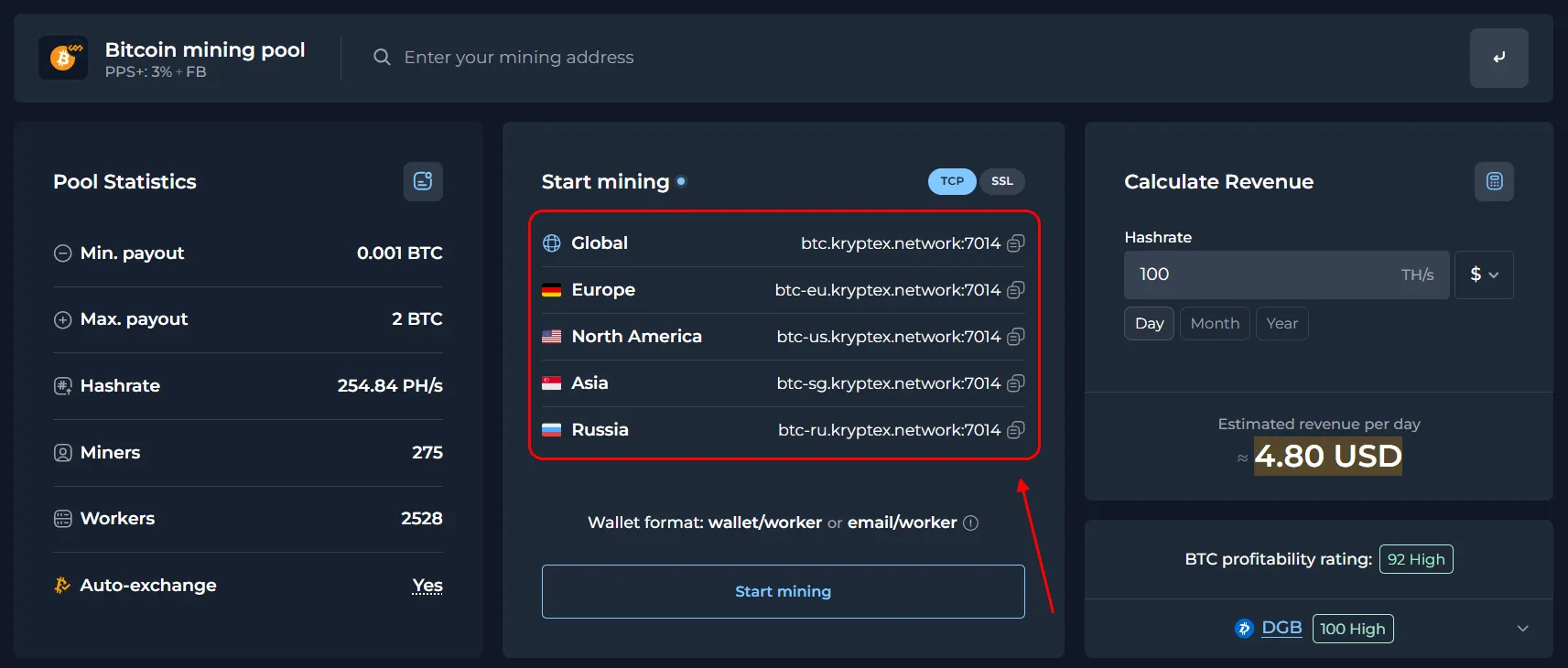Click the Start mining button
Image resolution: width=1568 pixels, height=668 pixels.
pyautogui.click(x=783, y=591)
